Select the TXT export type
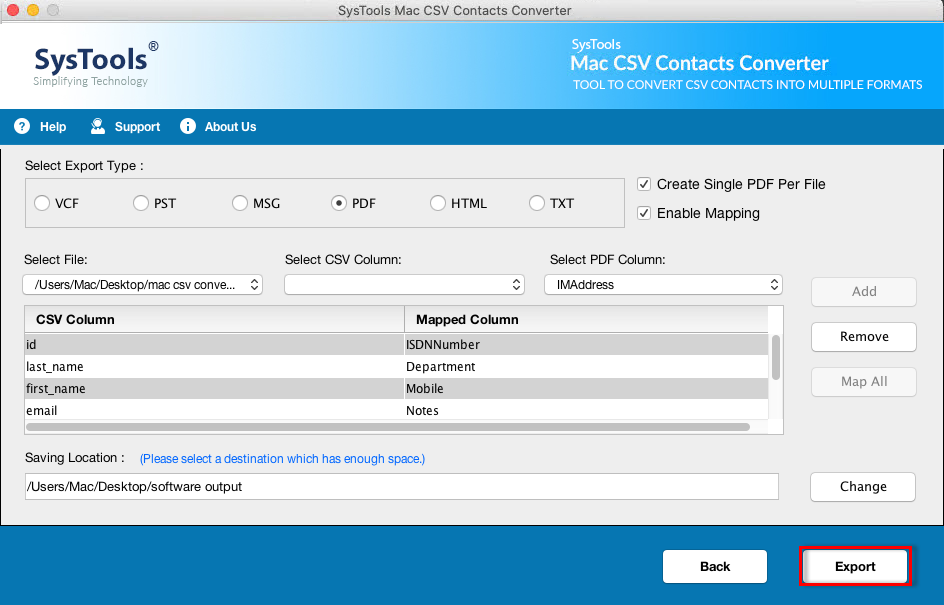 click(536, 203)
